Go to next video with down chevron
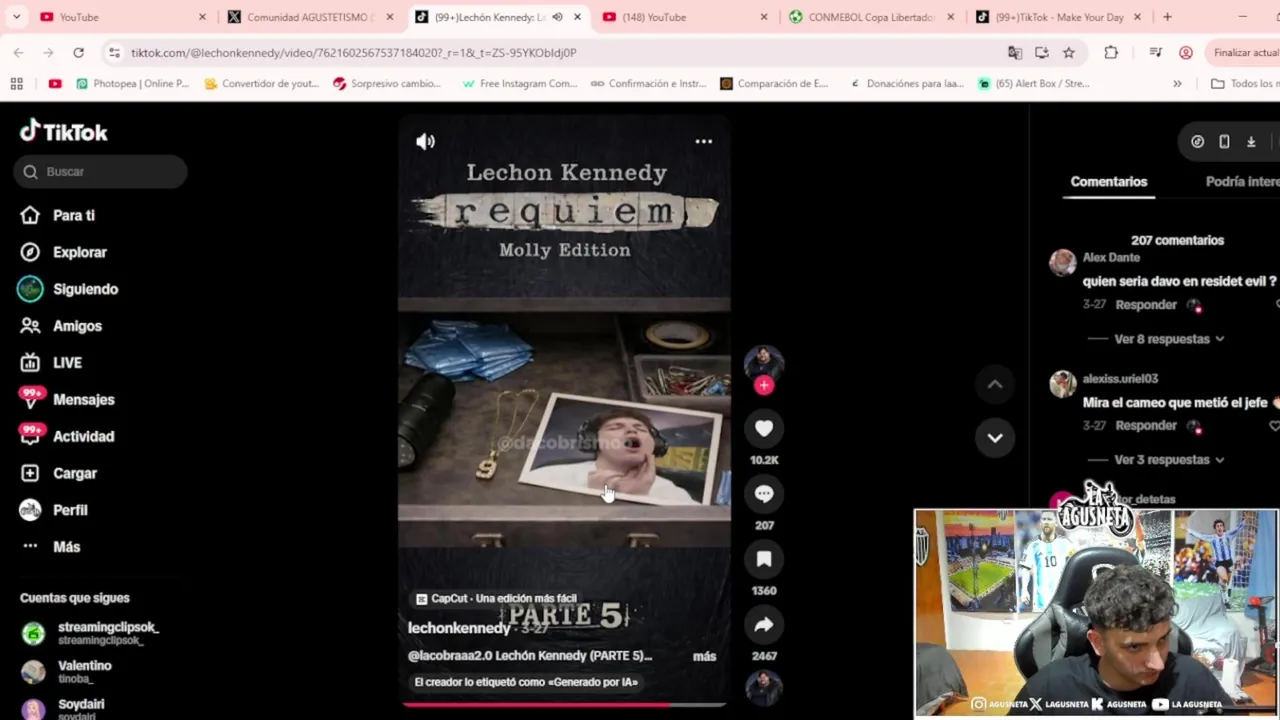This screenshot has width=1280, height=720. click(x=995, y=438)
